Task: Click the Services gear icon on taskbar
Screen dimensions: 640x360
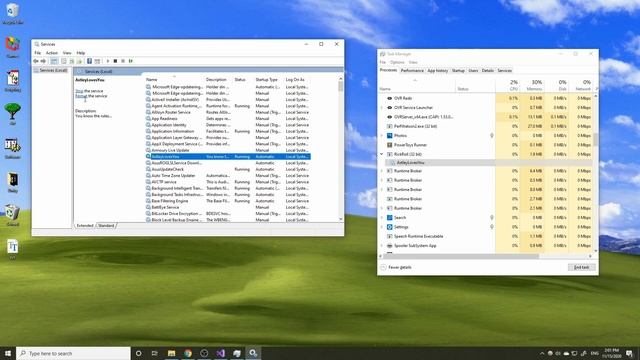Action: (x=253, y=353)
